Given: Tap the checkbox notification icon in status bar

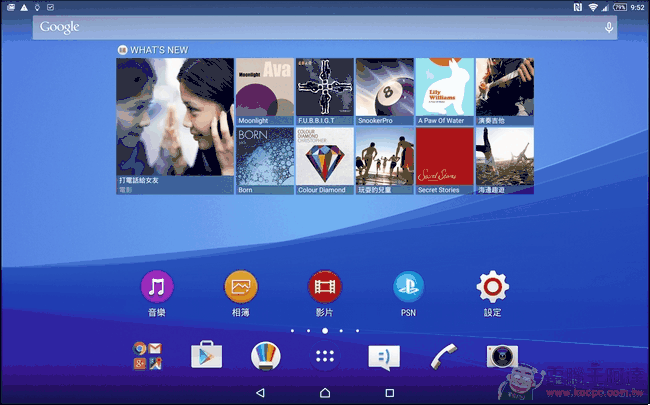Looking at the screenshot, I should (x=50, y=7).
